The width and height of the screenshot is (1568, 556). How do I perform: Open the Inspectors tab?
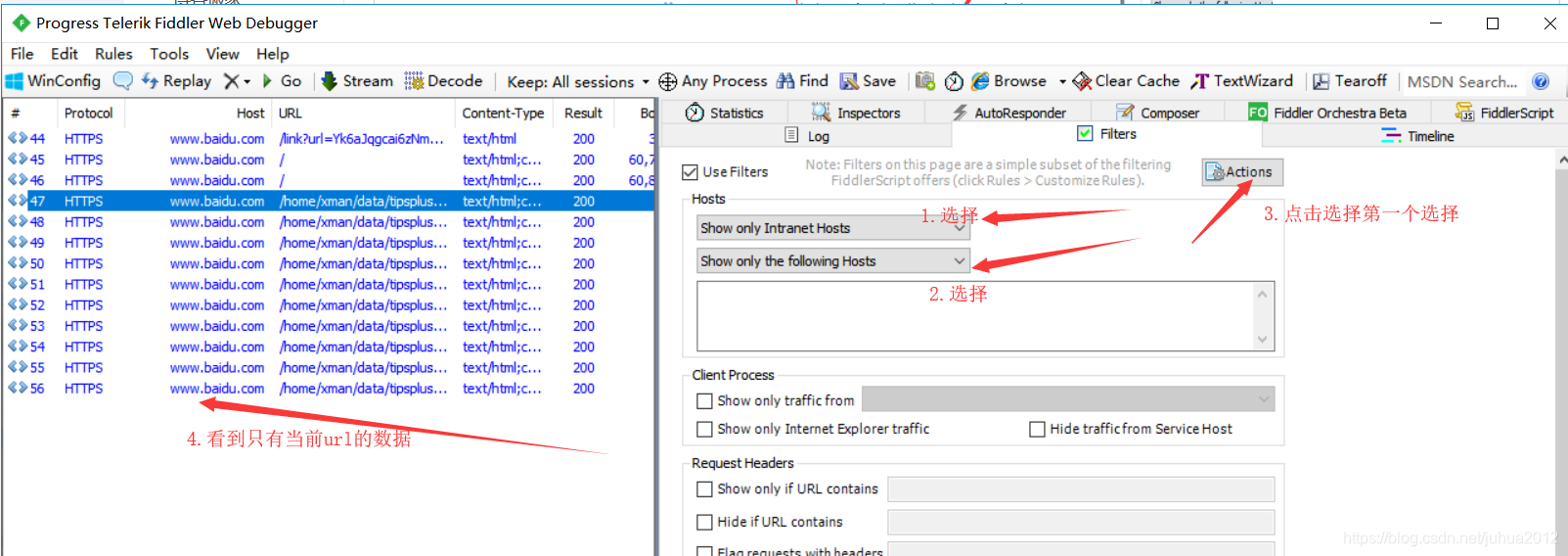(856, 113)
